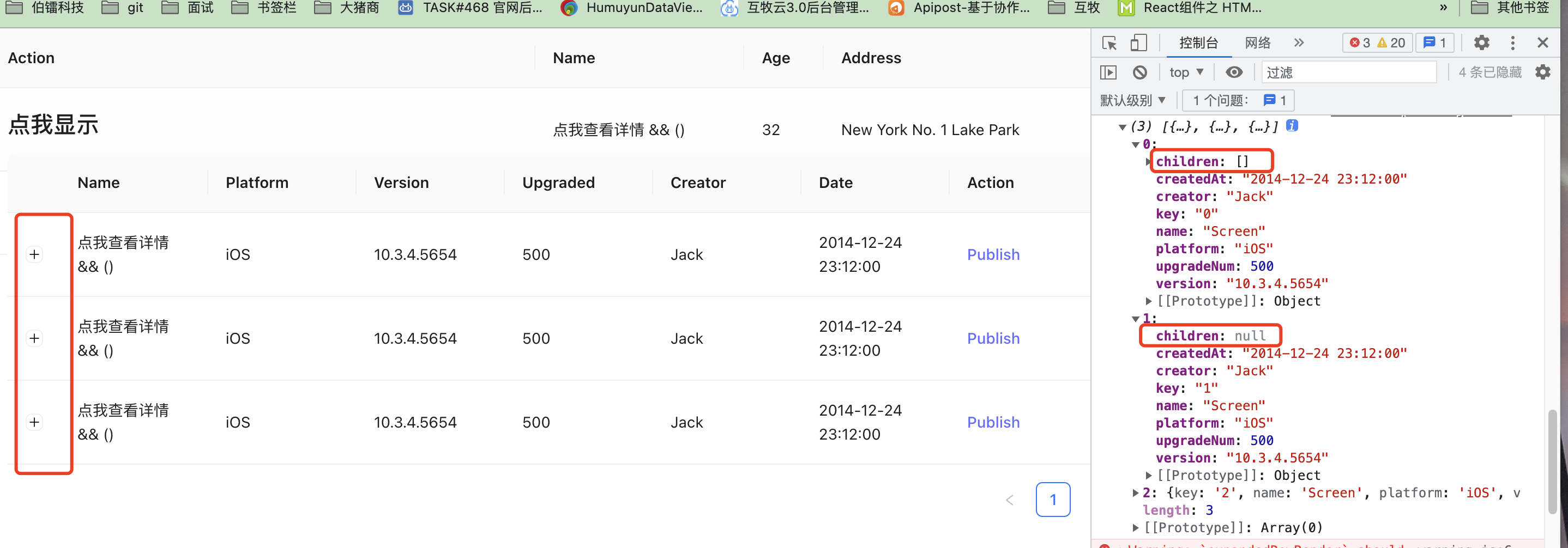Click the info icon next to array output
1568x548 pixels.
tap(1290, 126)
